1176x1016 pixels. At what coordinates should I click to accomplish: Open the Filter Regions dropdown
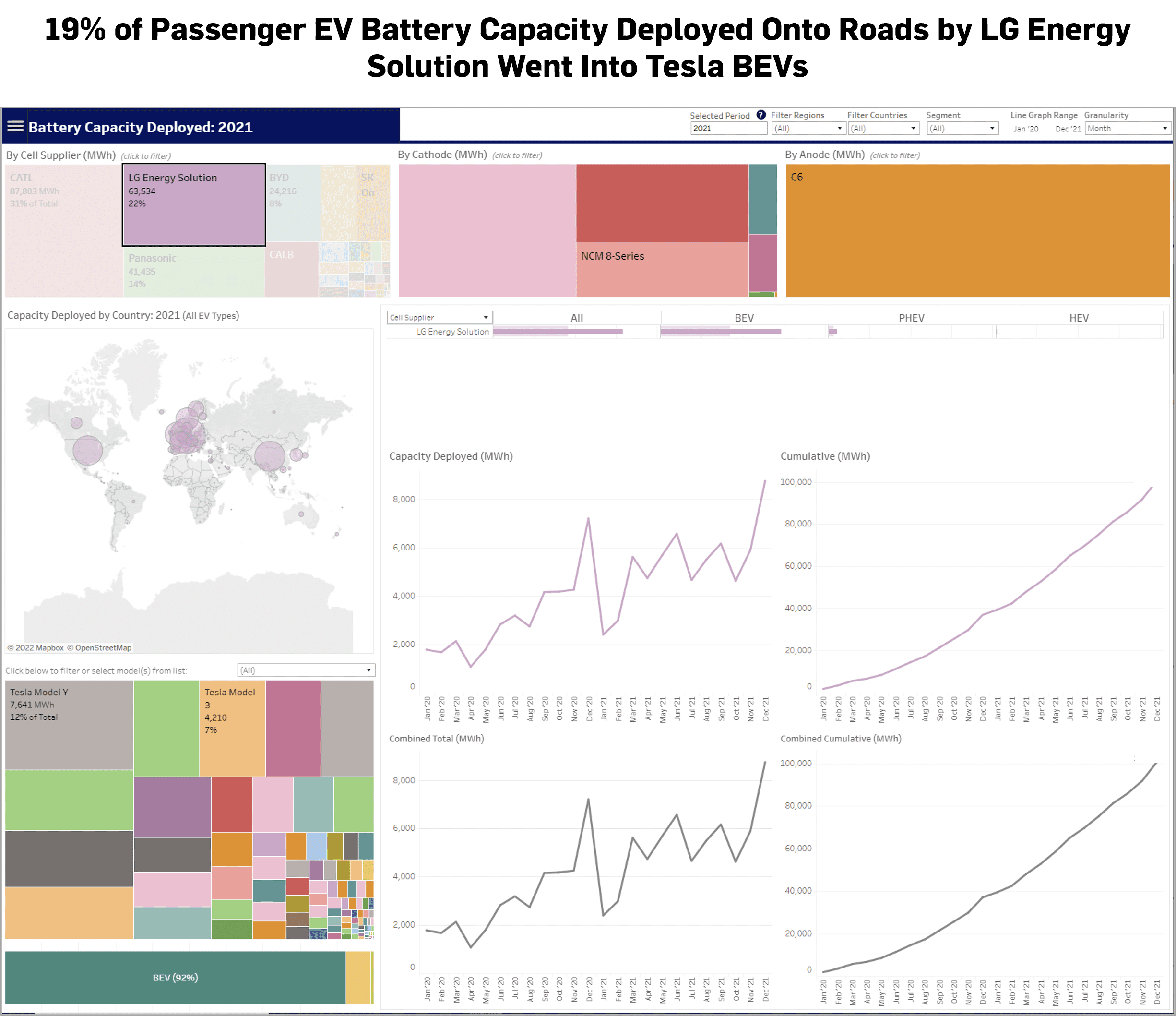(808, 128)
